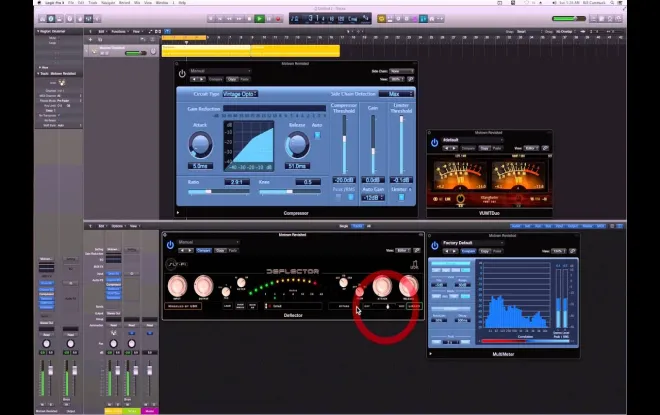This screenshot has width=660, height=415.
Task: Toggle the MultiMeter plugin power button
Action: (435, 246)
